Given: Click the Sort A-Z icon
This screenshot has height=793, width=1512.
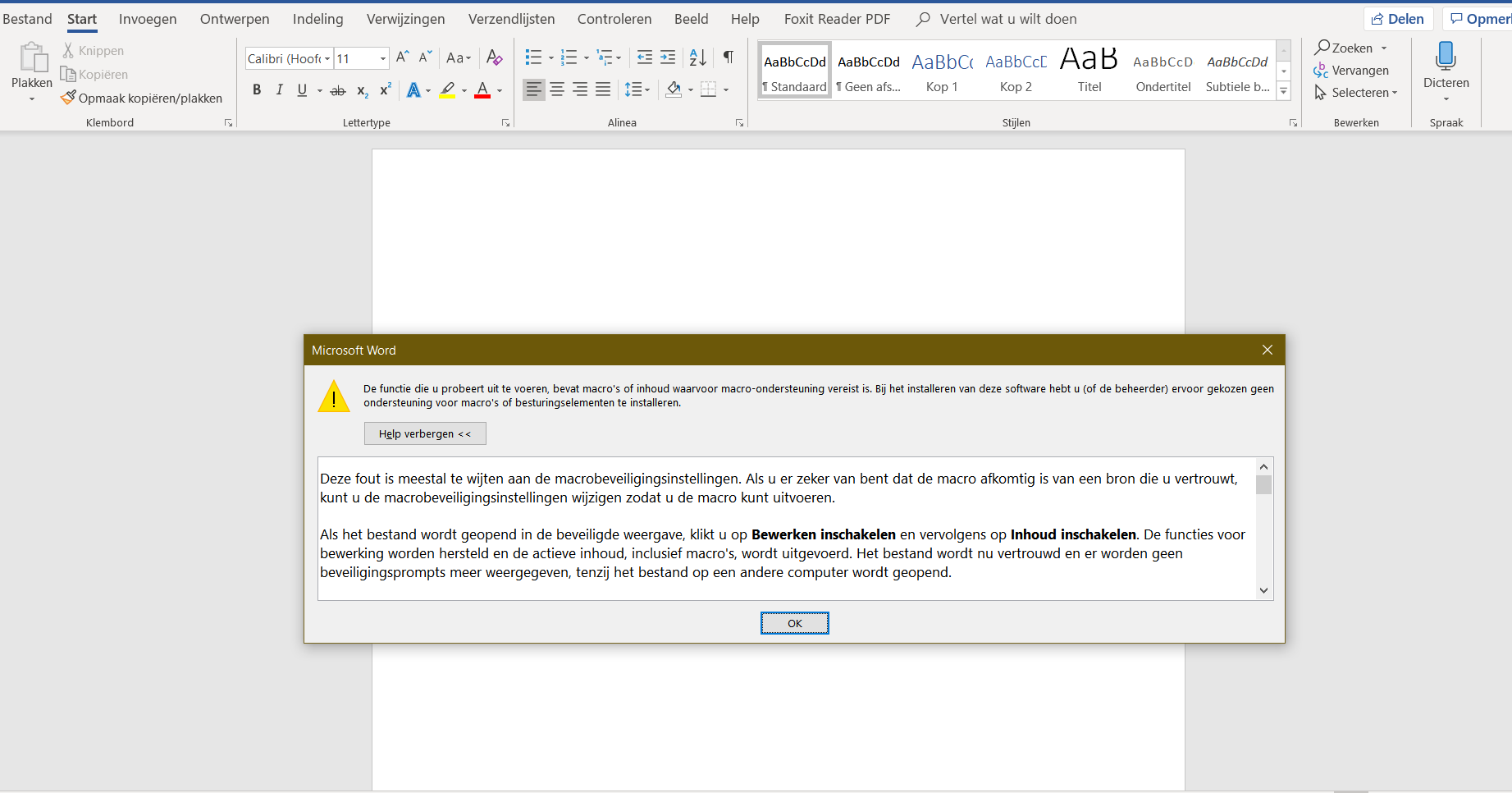Looking at the screenshot, I should 697,57.
